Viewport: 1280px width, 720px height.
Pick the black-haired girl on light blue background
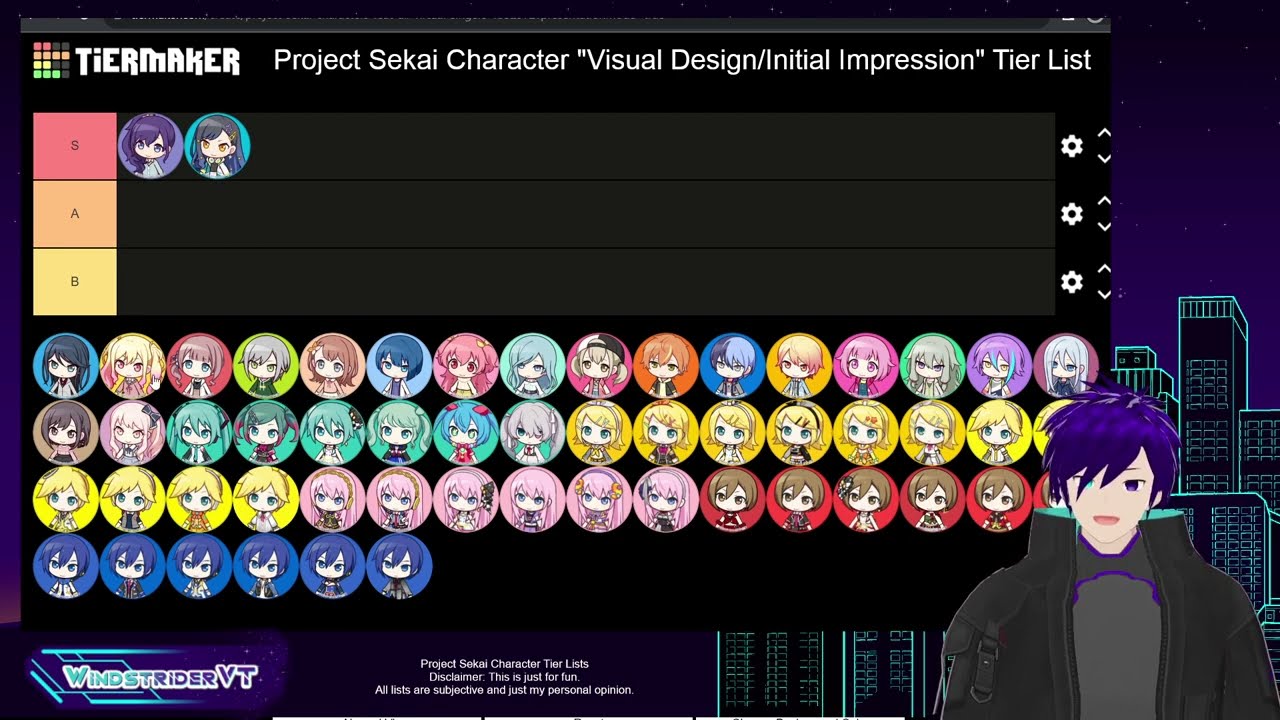66,366
